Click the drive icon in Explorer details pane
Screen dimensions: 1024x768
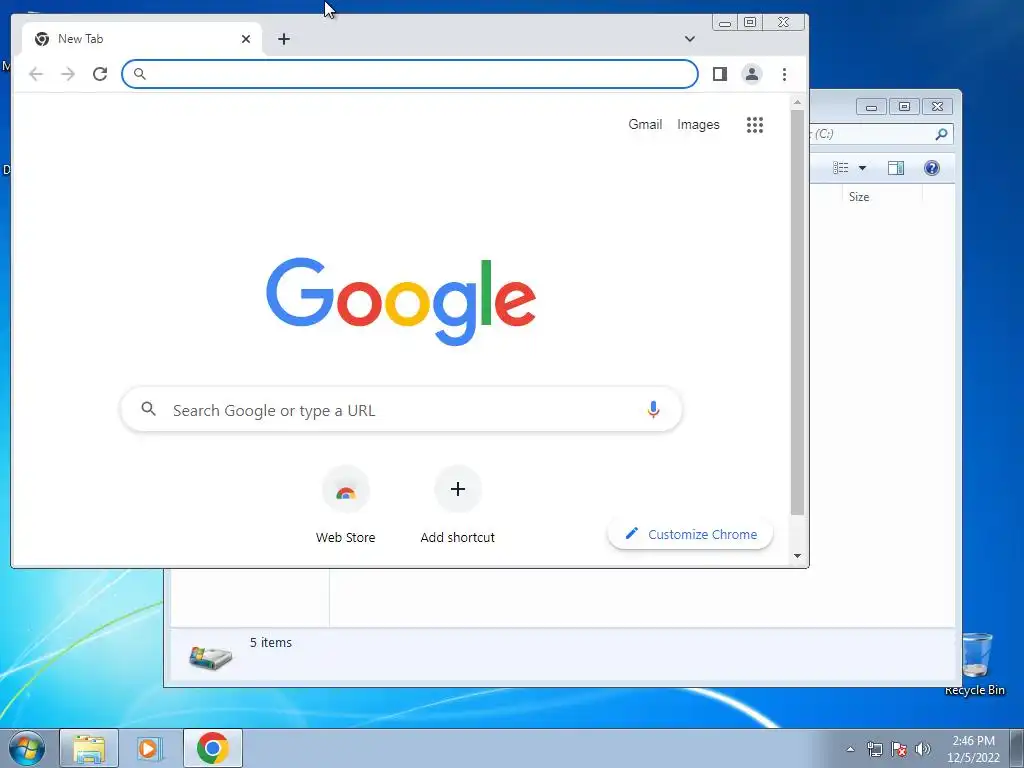click(x=210, y=656)
